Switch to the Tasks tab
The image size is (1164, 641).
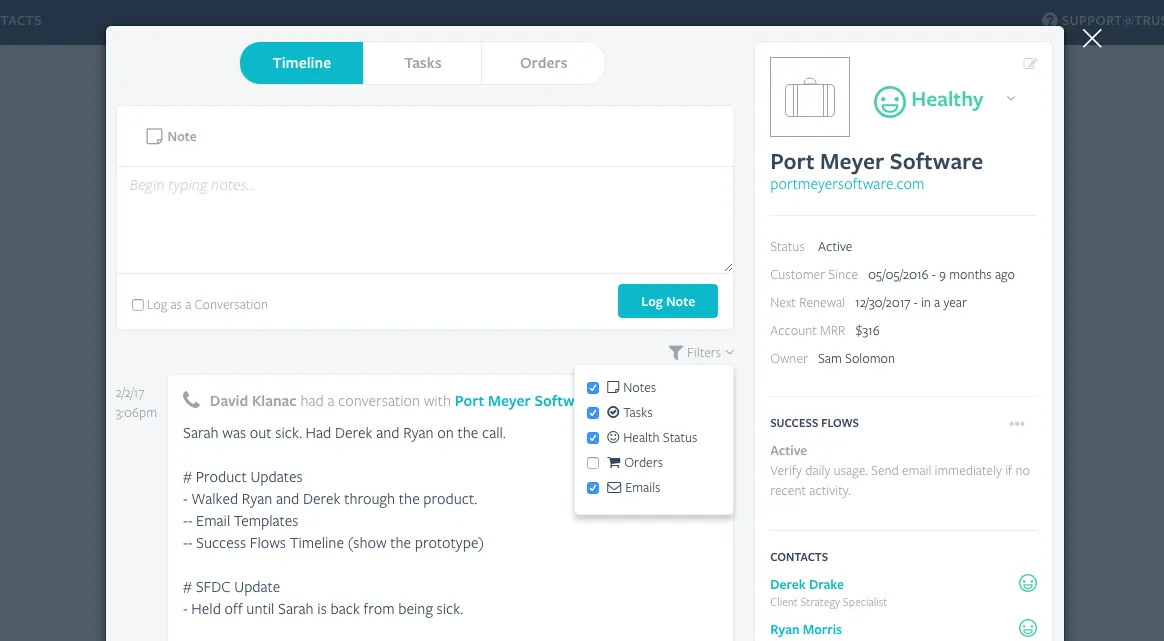click(422, 63)
